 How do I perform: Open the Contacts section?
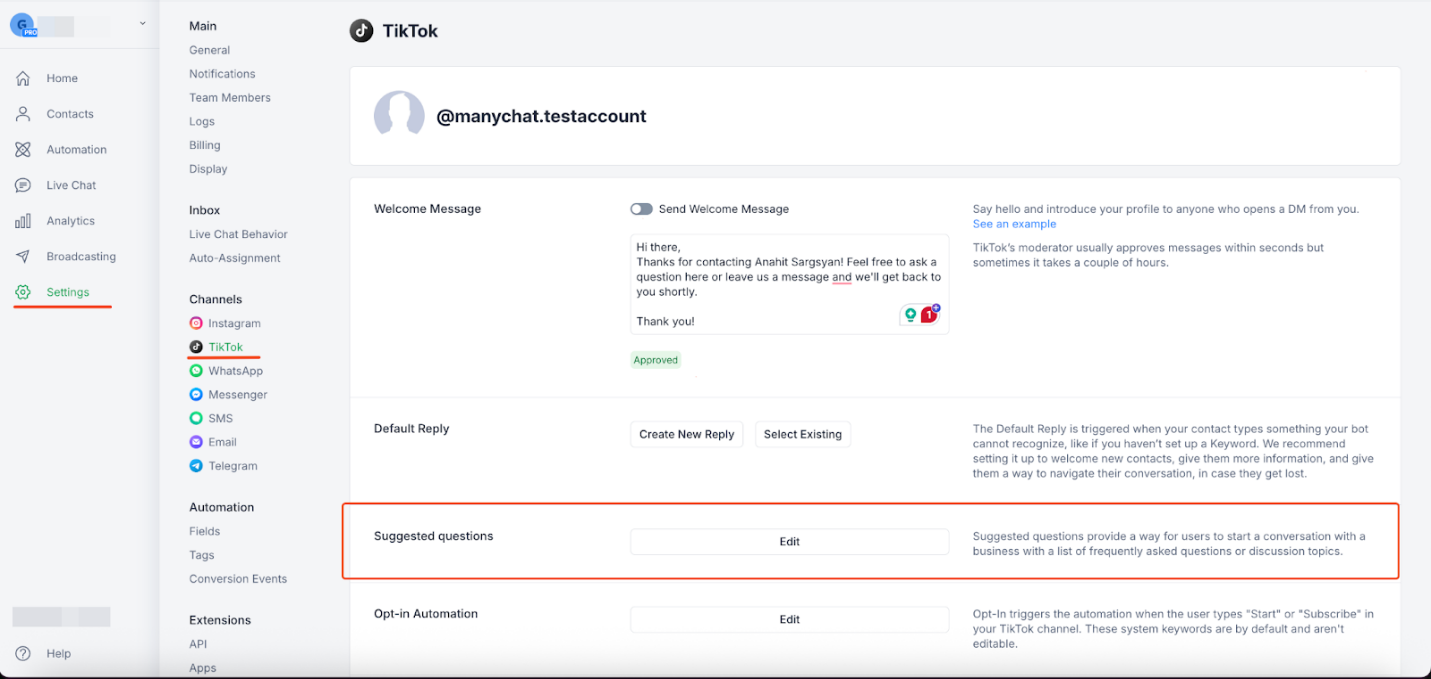(70, 113)
